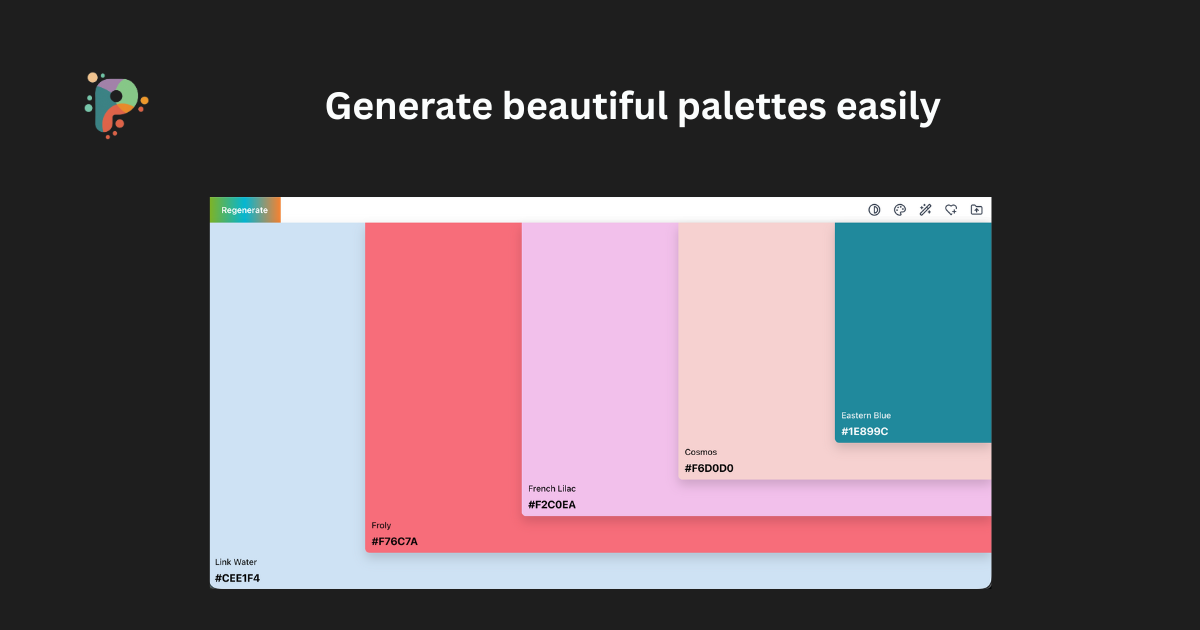1200x630 pixels.
Task: Select the Cosmos pink swatch
Action: click(x=755, y=330)
